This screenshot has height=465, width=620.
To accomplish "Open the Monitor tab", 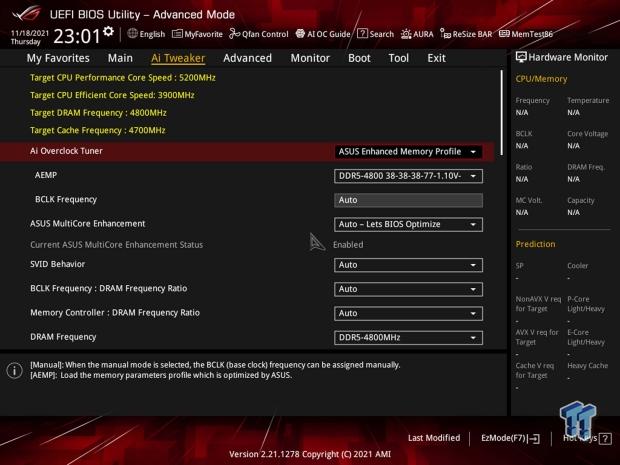I will pos(310,58).
